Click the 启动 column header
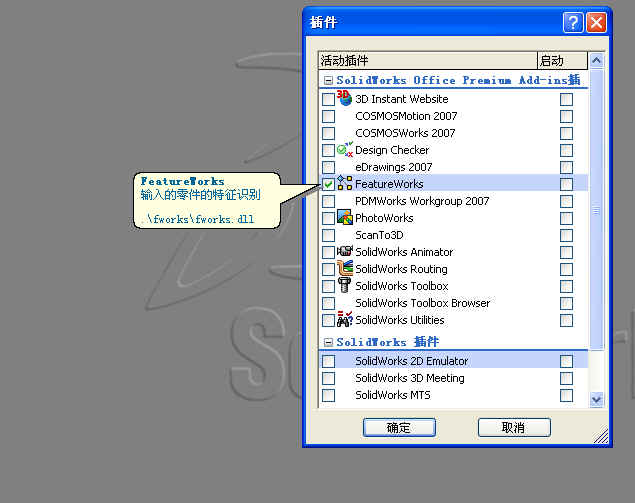The image size is (635, 503). [562, 61]
